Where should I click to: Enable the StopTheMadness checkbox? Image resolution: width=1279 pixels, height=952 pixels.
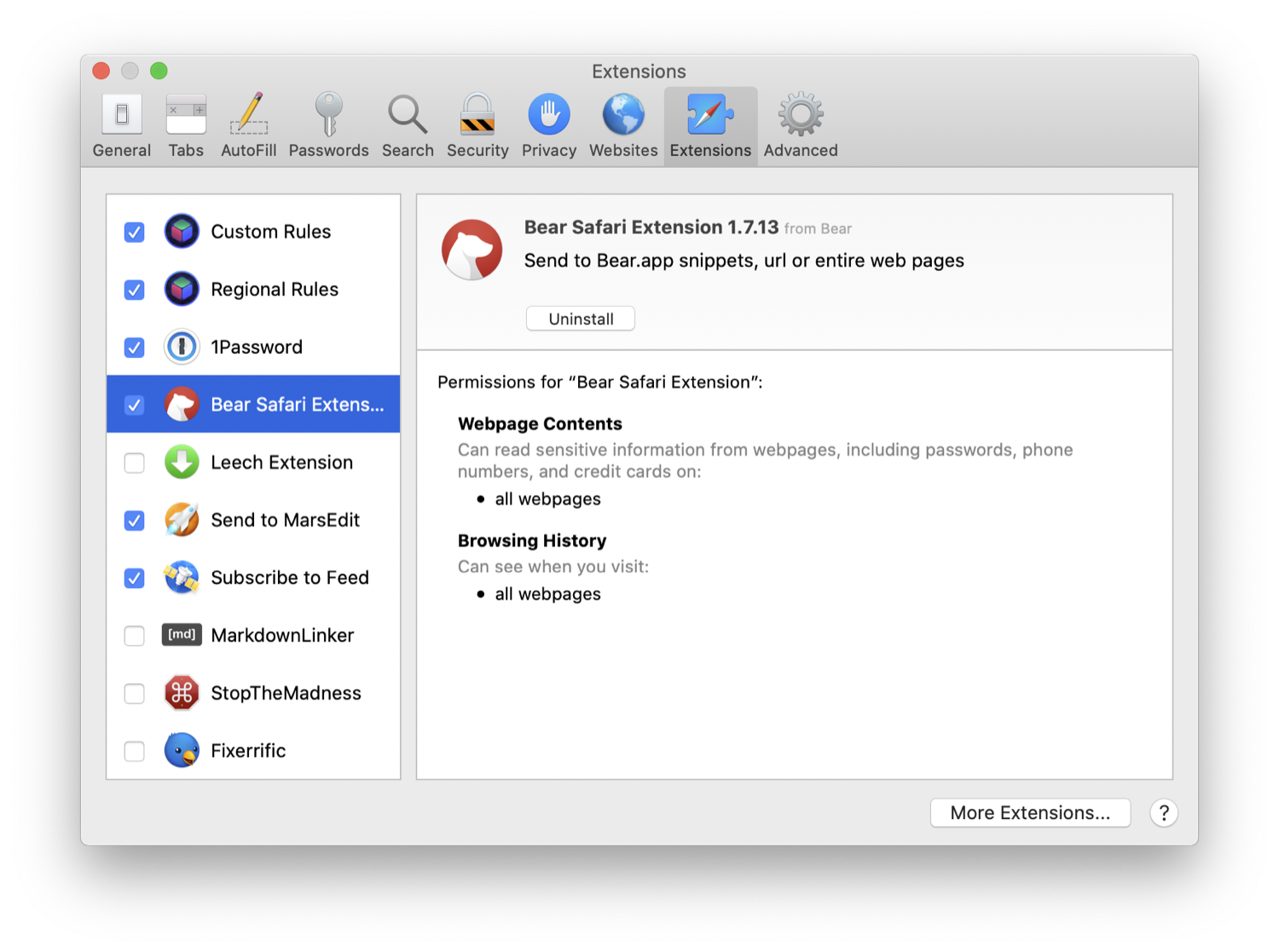[134, 694]
